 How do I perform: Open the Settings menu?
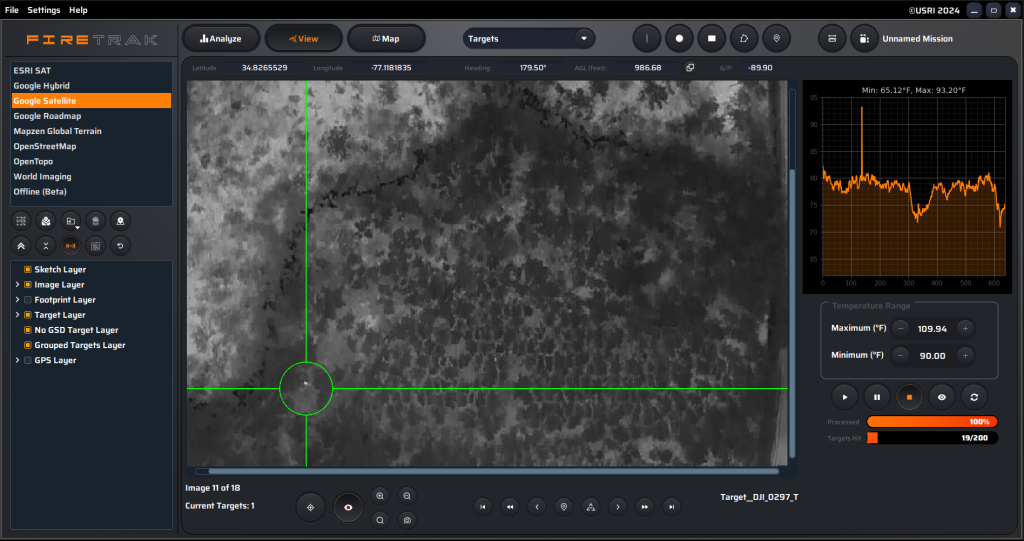point(43,10)
